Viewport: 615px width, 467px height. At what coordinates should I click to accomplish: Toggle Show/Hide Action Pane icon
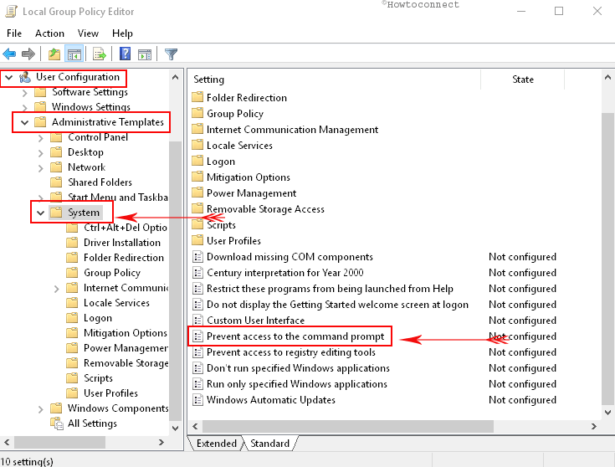pyautogui.click(x=145, y=54)
